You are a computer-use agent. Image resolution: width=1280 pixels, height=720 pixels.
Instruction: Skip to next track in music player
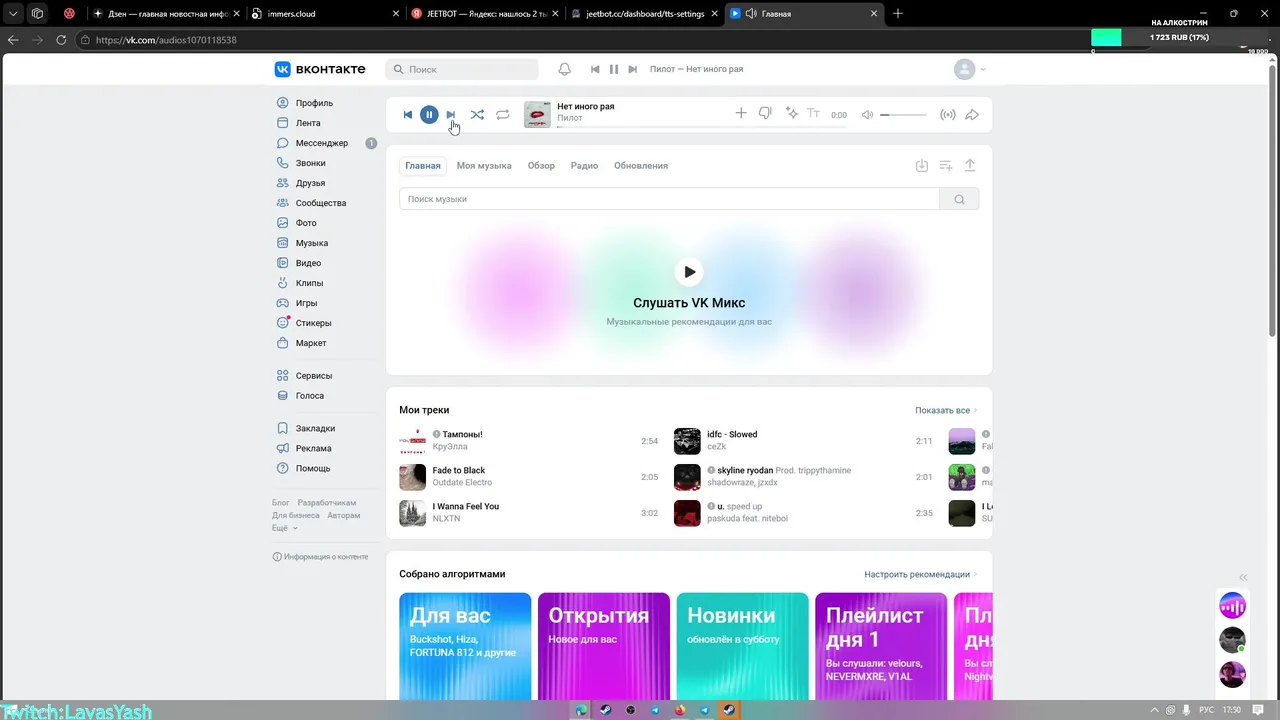[x=450, y=115]
